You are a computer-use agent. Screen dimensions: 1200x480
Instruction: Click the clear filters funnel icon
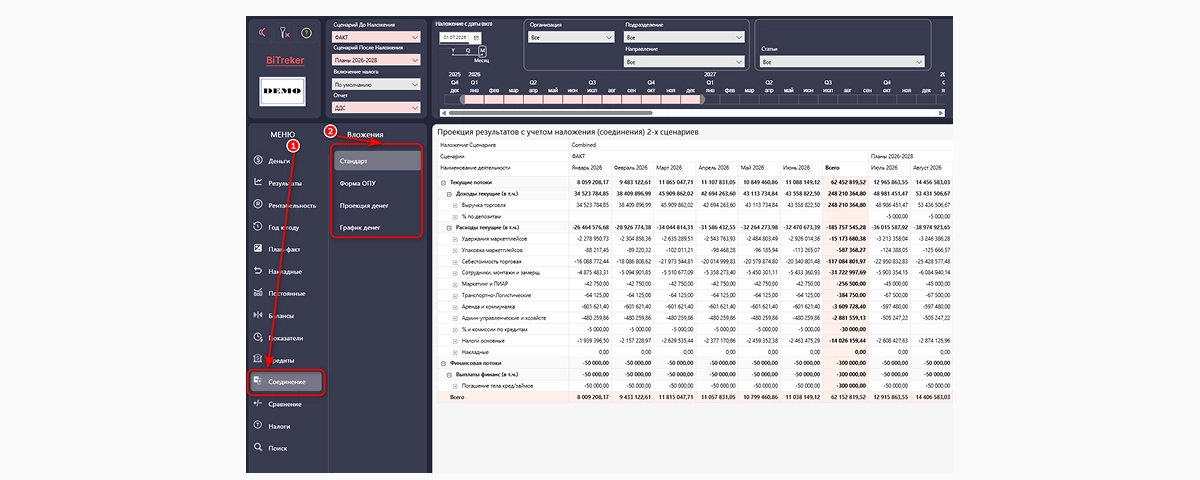point(284,32)
